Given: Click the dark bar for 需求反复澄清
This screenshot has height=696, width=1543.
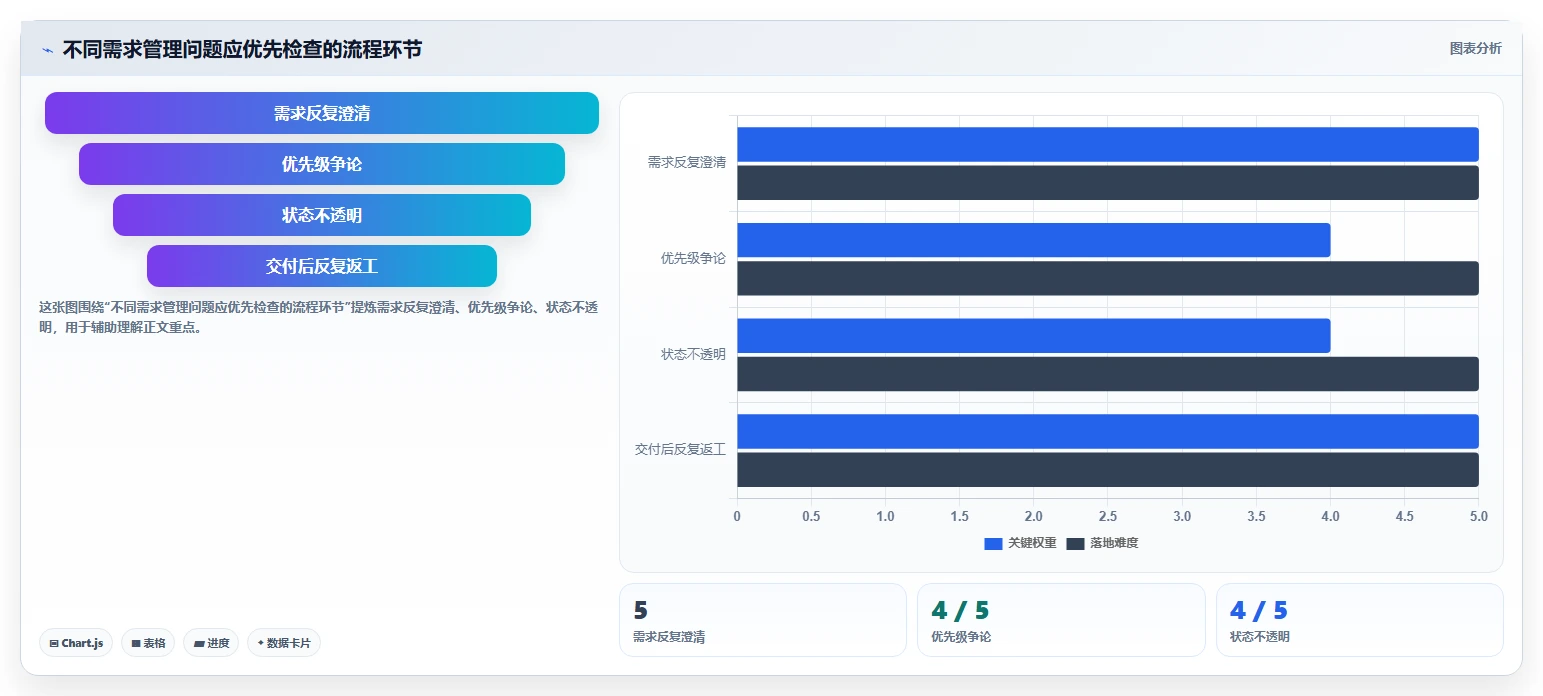Looking at the screenshot, I should click(x=1108, y=182).
